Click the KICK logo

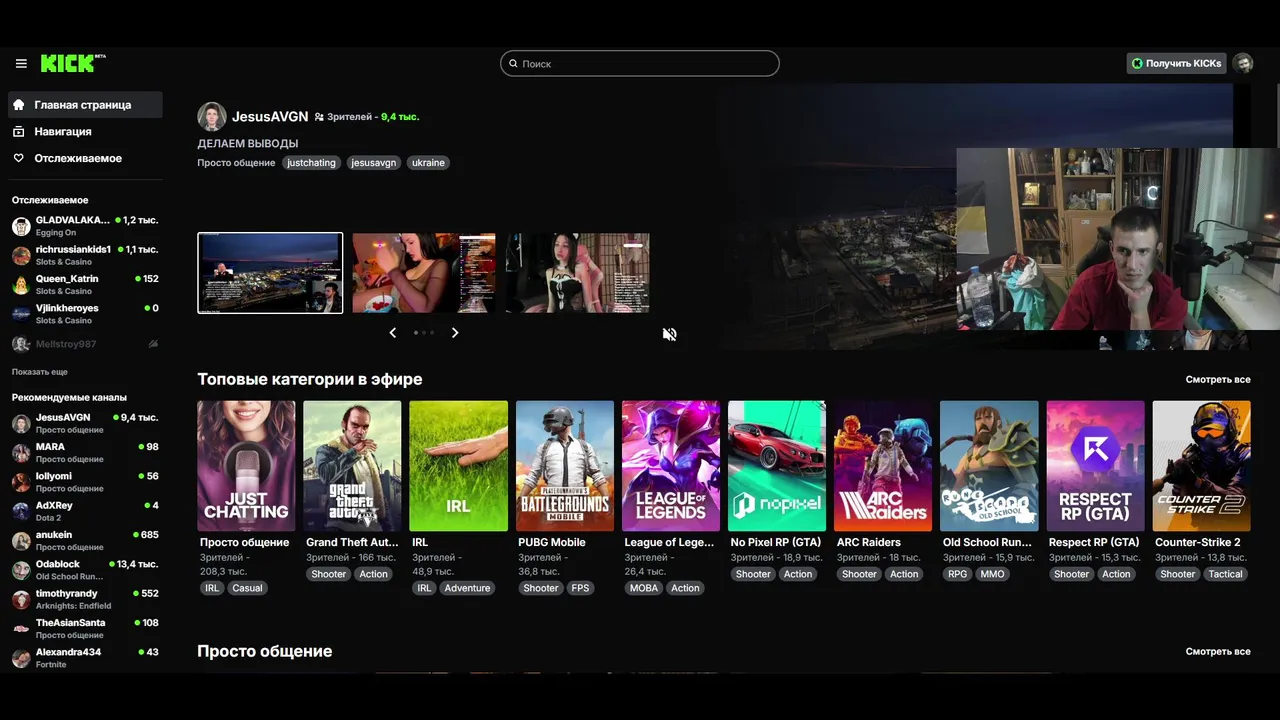click(71, 63)
